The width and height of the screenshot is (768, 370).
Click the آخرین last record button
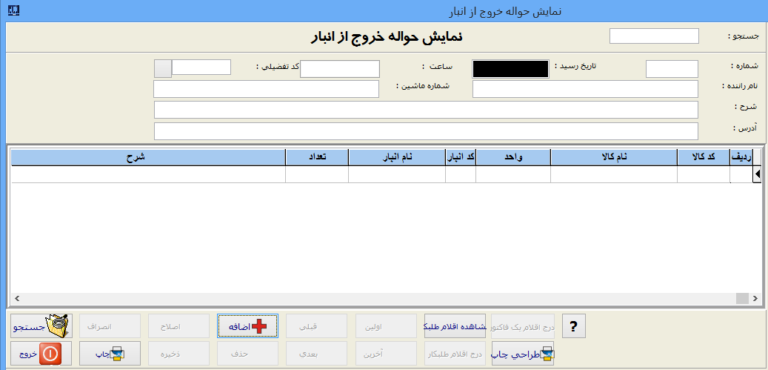(x=385, y=353)
